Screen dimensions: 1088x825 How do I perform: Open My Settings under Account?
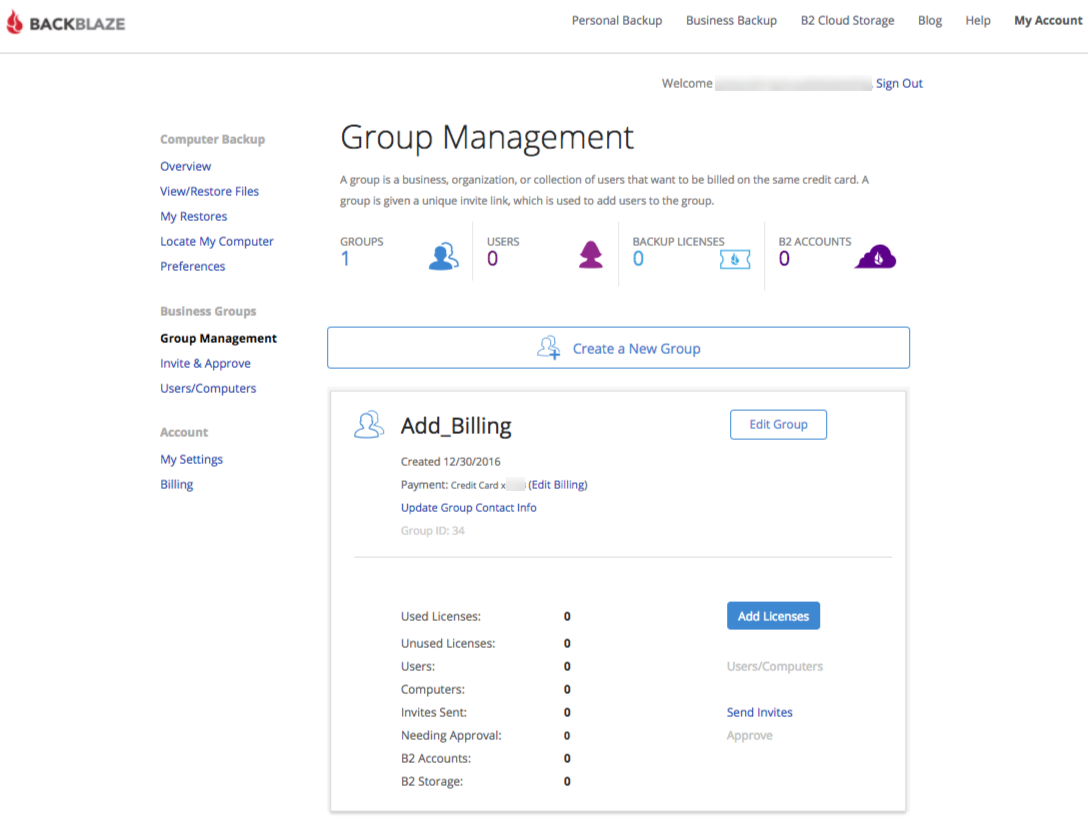191,459
